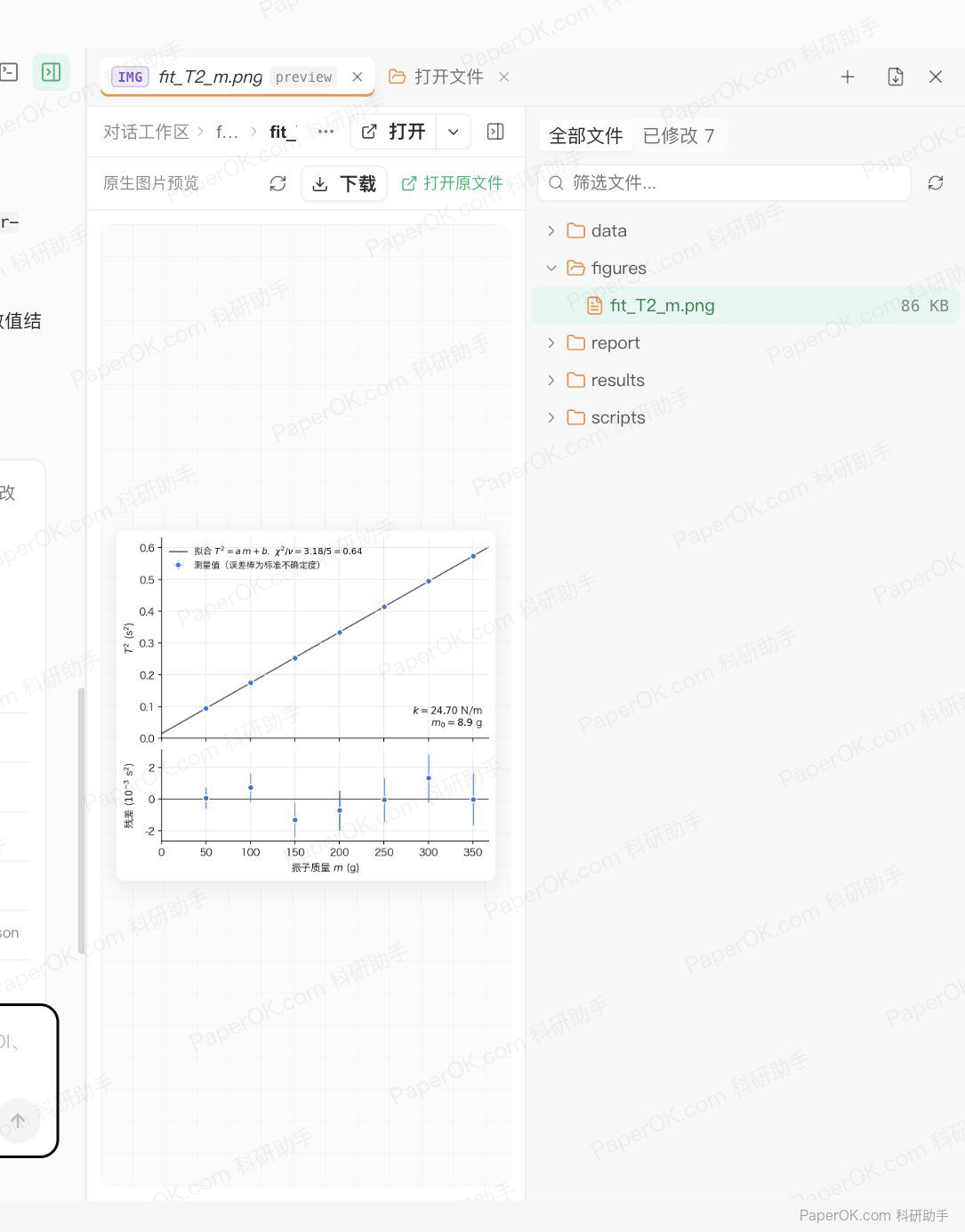This screenshot has height=1232, width=965.
Task: Click 打开原文件 link
Action: click(x=452, y=183)
